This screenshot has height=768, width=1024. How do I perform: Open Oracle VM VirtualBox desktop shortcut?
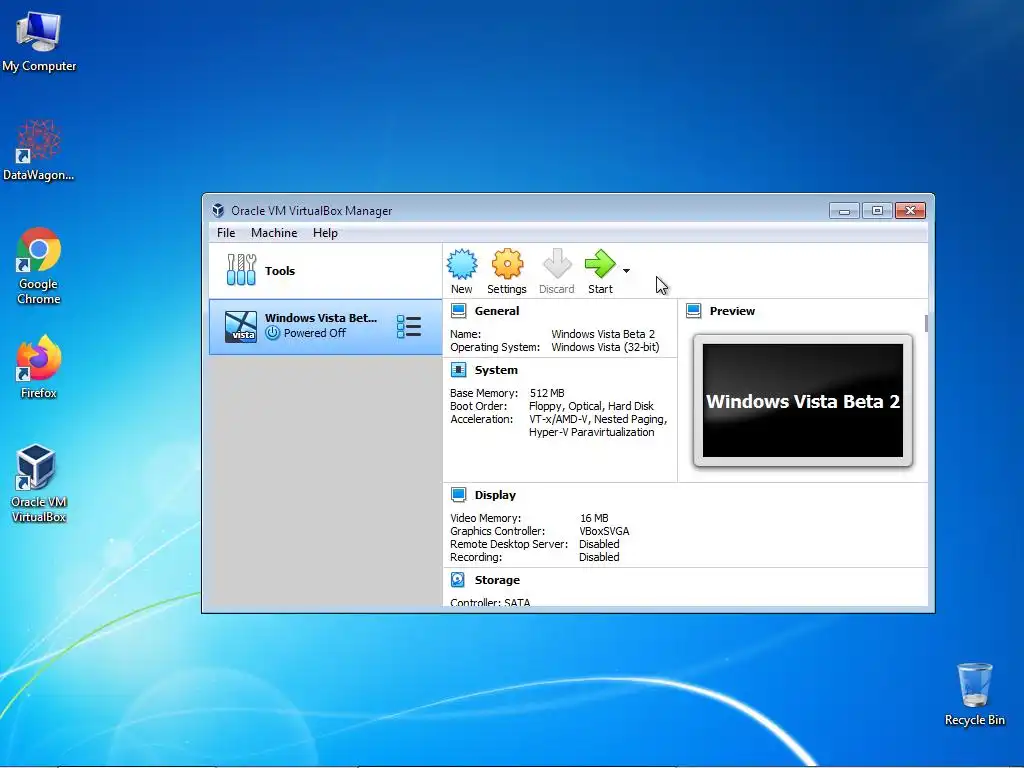(39, 483)
